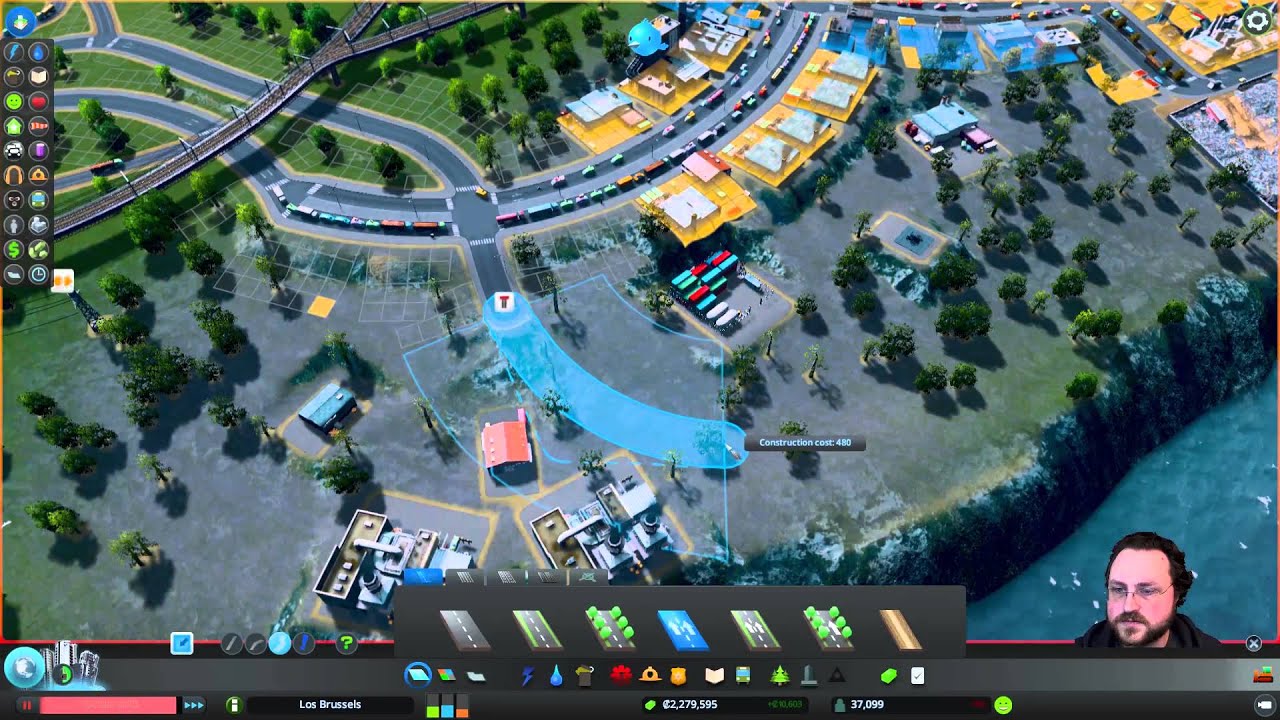
Task: Show the Health red heart info view
Action: coord(38,101)
